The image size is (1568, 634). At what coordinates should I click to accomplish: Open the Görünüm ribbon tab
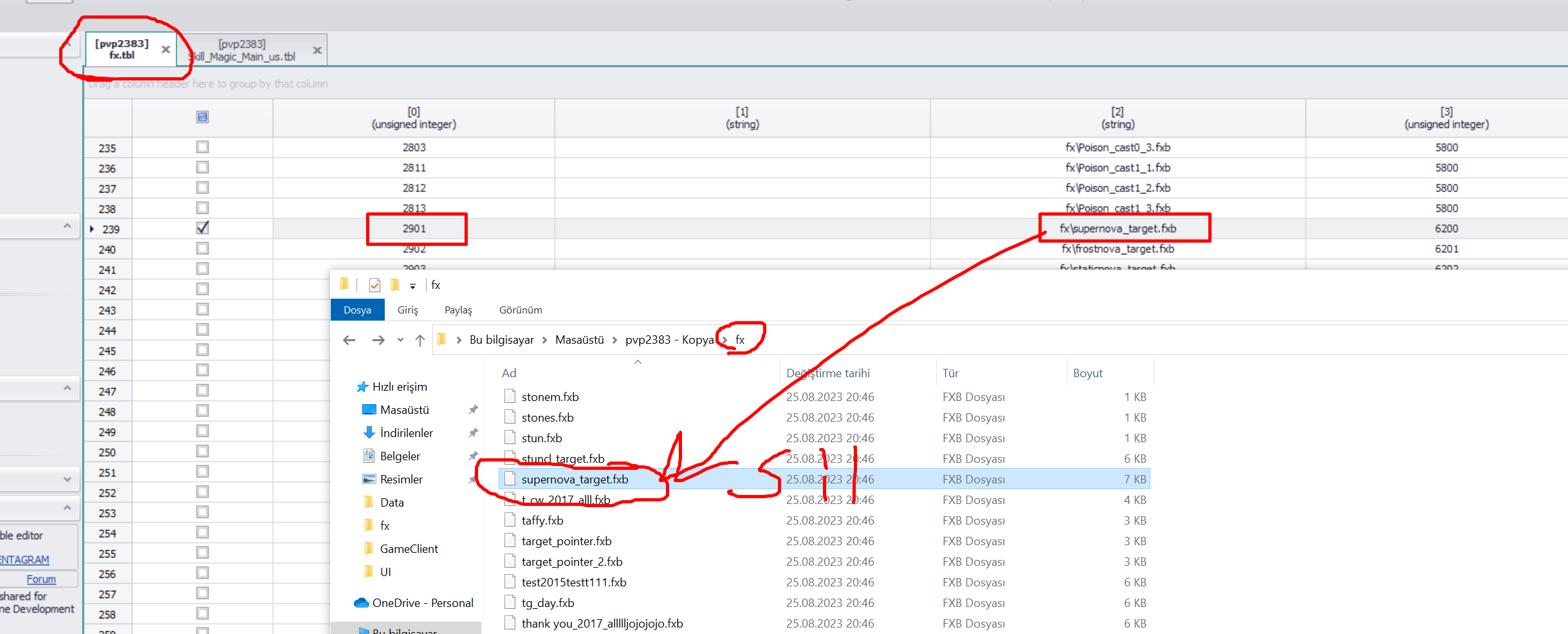521,310
